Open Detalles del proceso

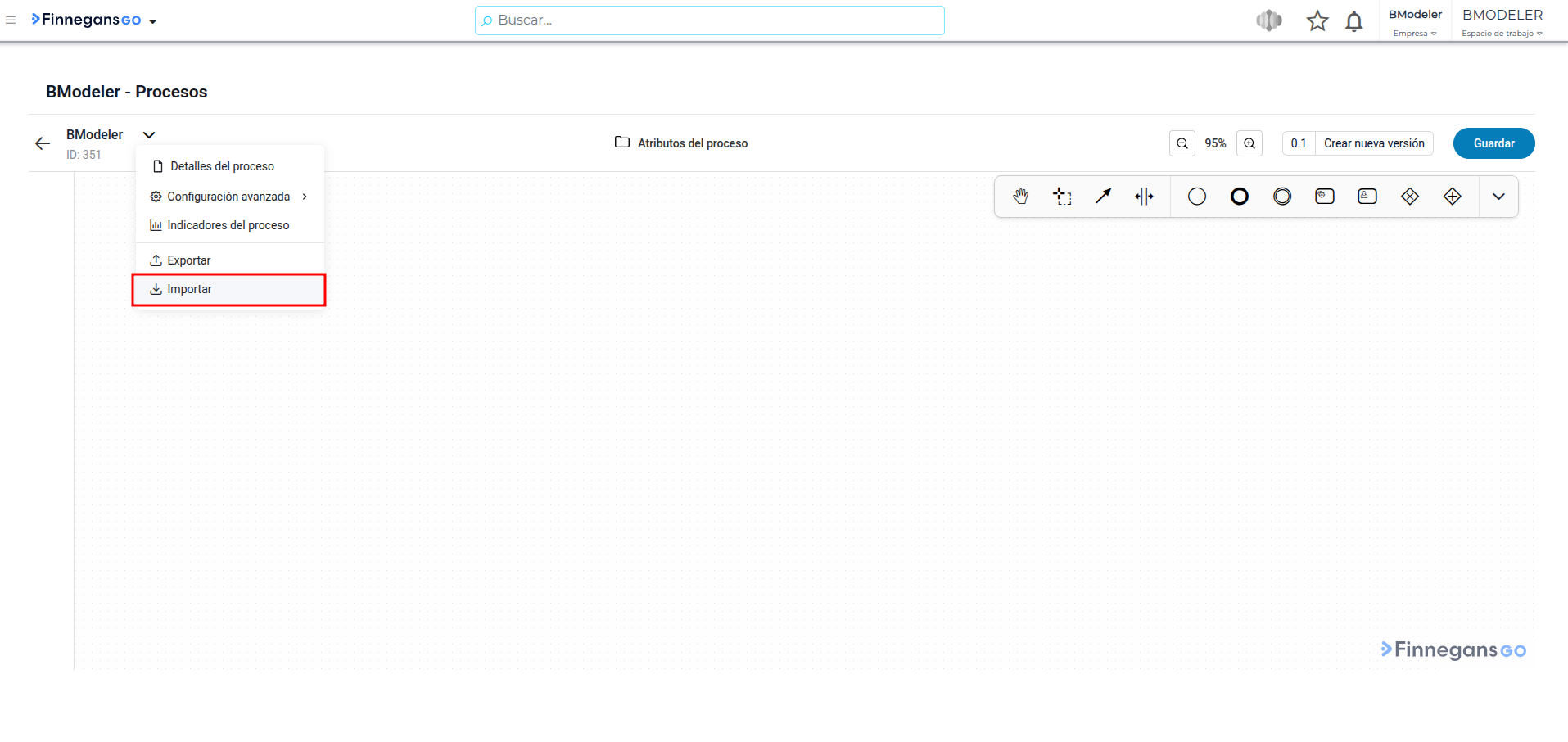230,166
